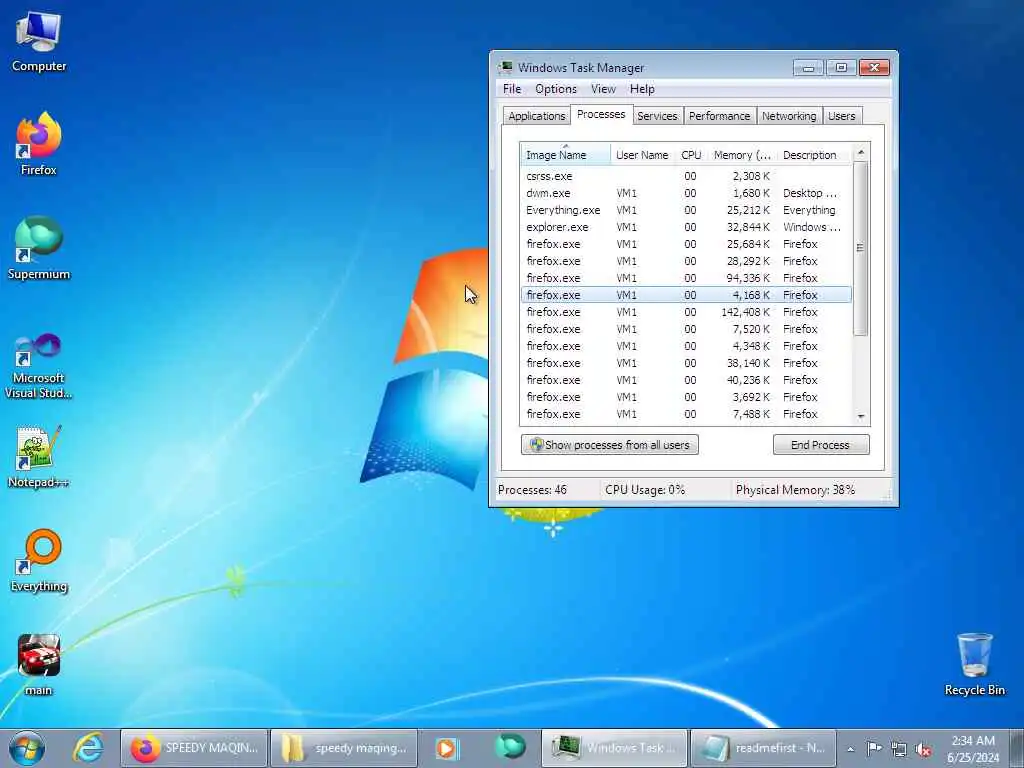Click Windows Task Manager taskbar button

(614, 748)
